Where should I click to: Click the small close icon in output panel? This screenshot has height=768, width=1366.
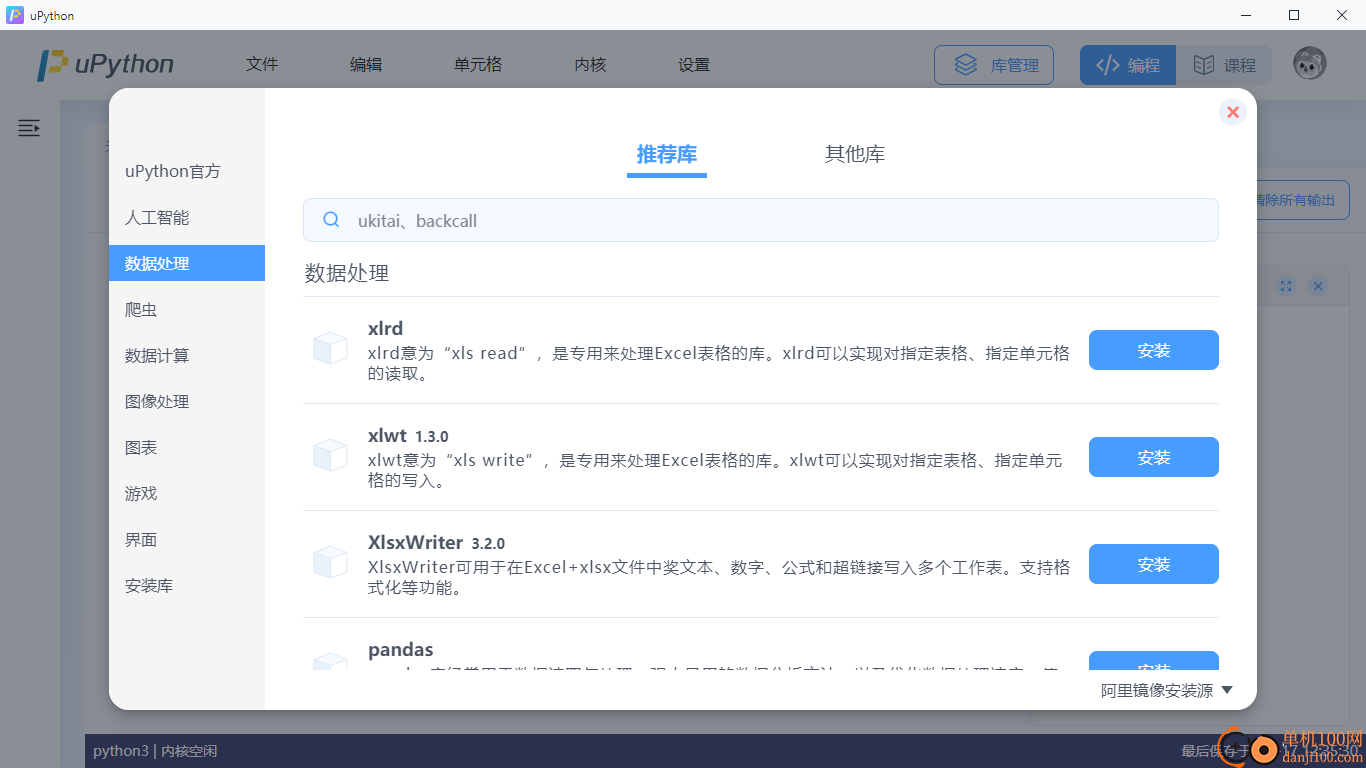click(x=1318, y=286)
